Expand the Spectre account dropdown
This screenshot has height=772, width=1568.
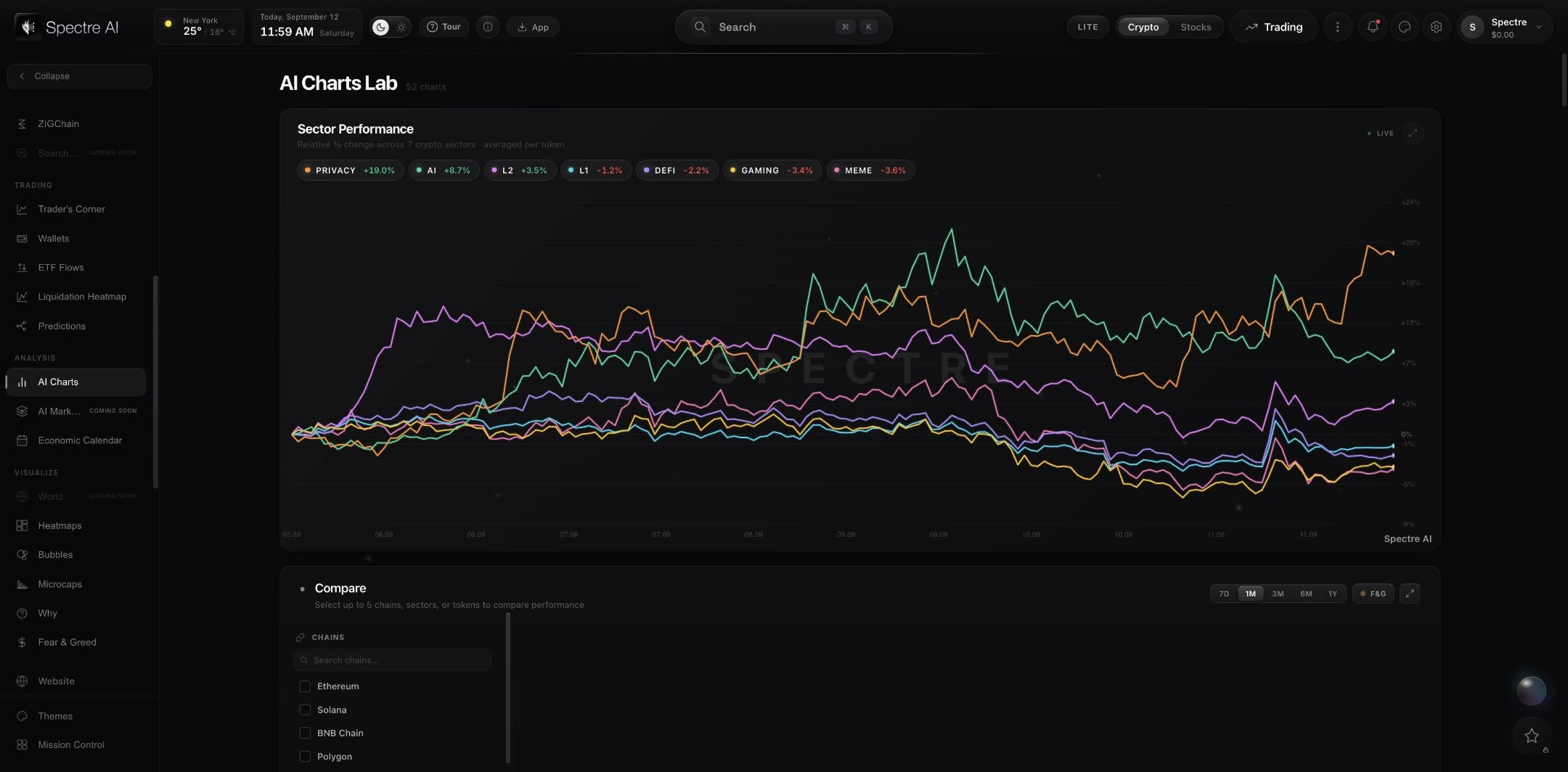tap(1504, 28)
